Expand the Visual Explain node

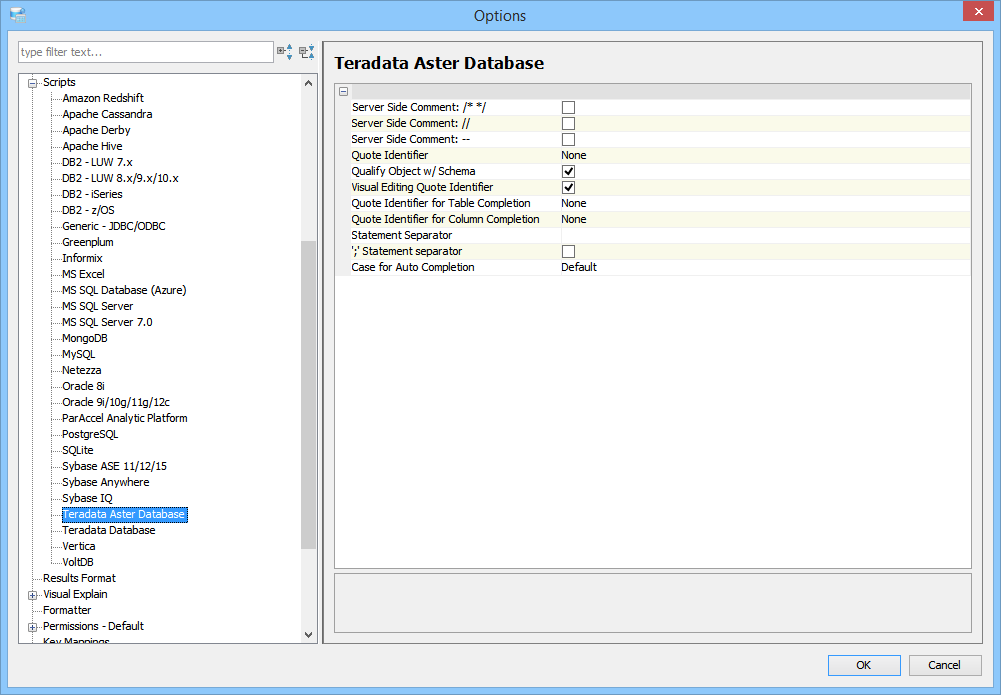click(33, 595)
